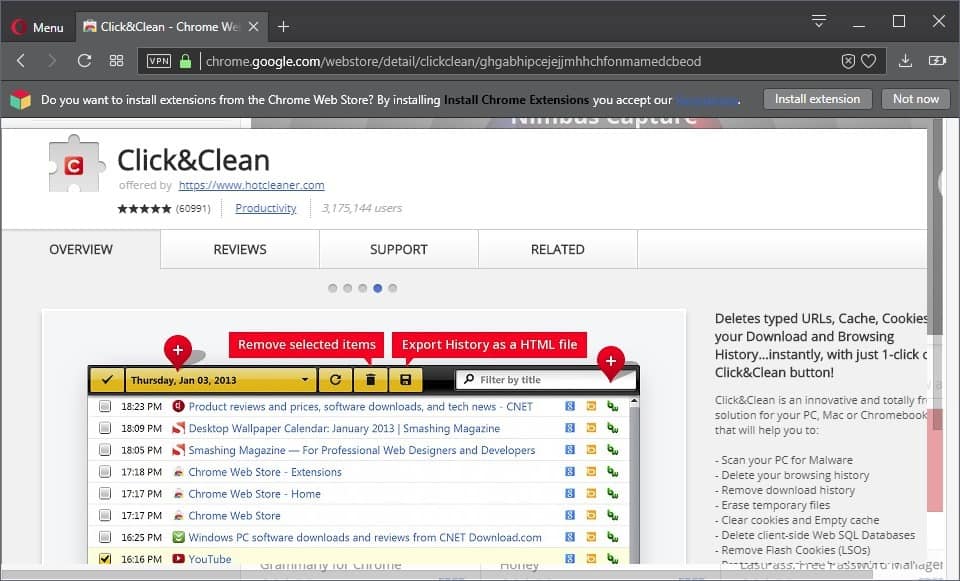Open the Productivity category link
The width and height of the screenshot is (960, 581).
(x=266, y=208)
